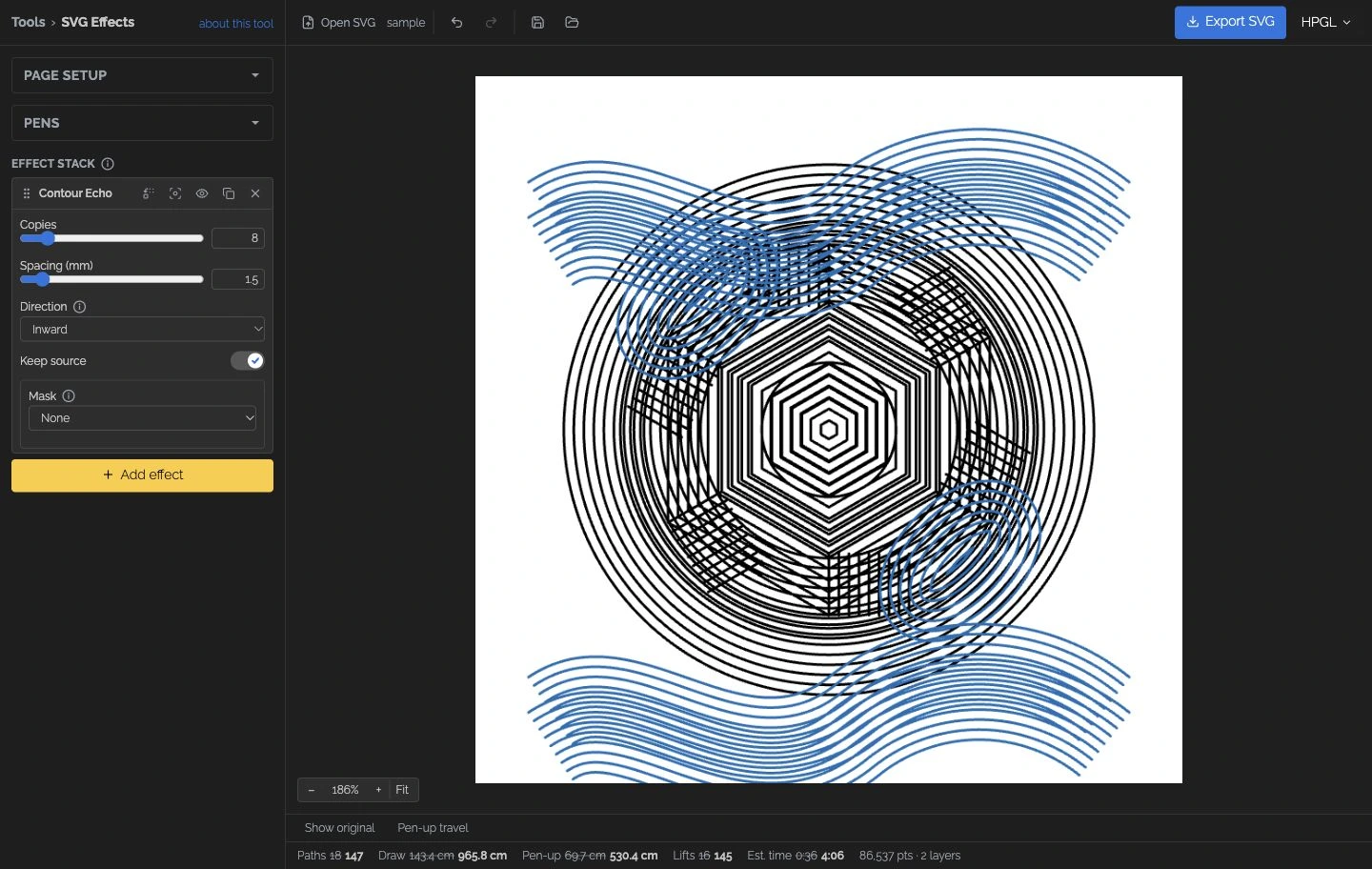Zoom in the canvas with plus
The image size is (1372, 869).
(378, 790)
